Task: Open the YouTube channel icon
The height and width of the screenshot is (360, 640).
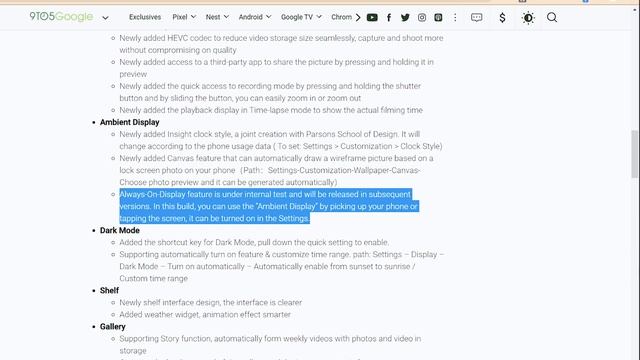Action: (x=372, y=17)
